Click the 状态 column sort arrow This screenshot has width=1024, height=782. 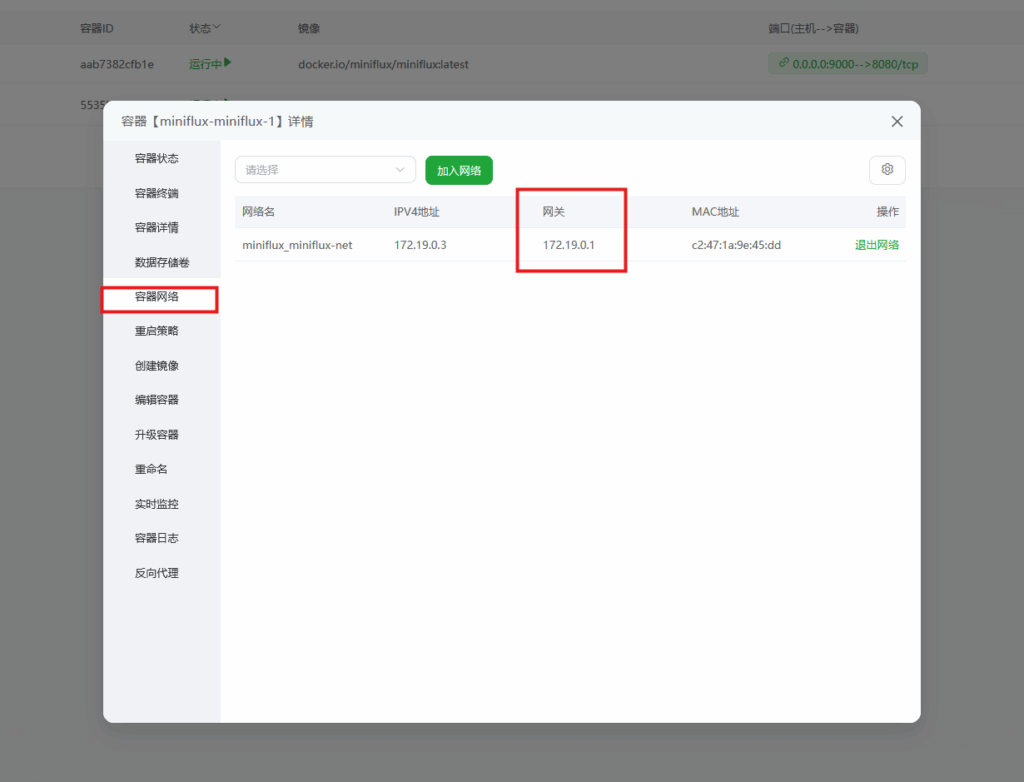pyautogui.click(x=217, y=28)
